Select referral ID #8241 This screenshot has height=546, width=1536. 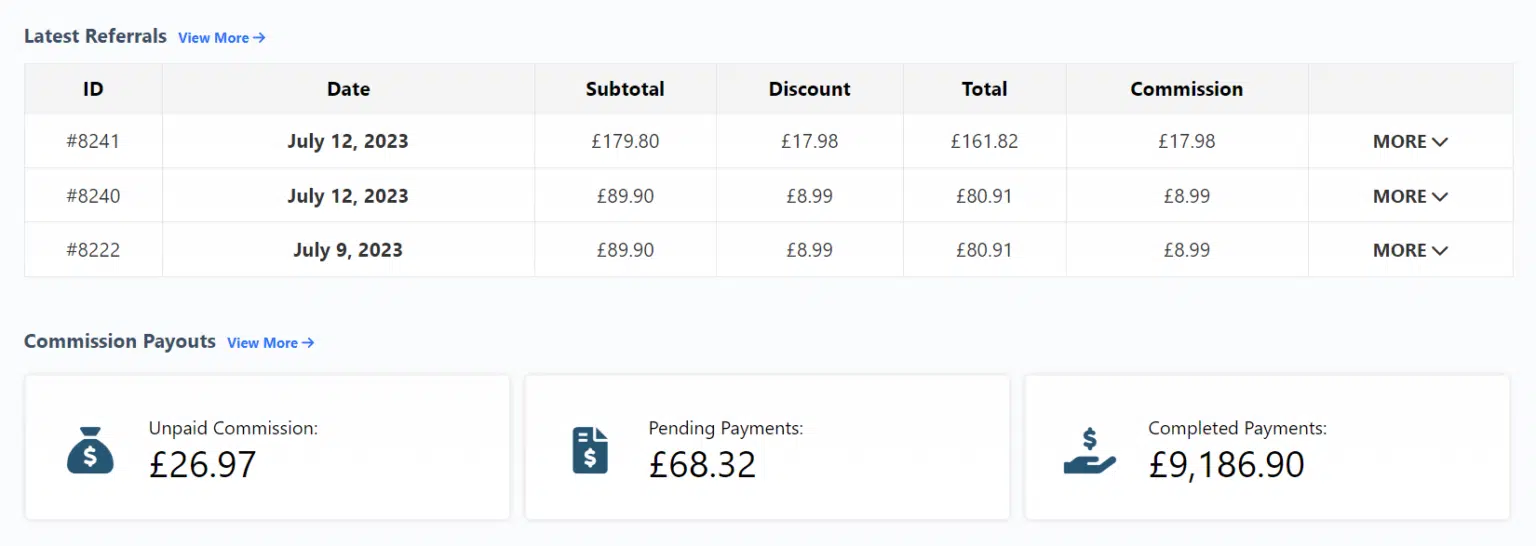click(x=93, y=142)
